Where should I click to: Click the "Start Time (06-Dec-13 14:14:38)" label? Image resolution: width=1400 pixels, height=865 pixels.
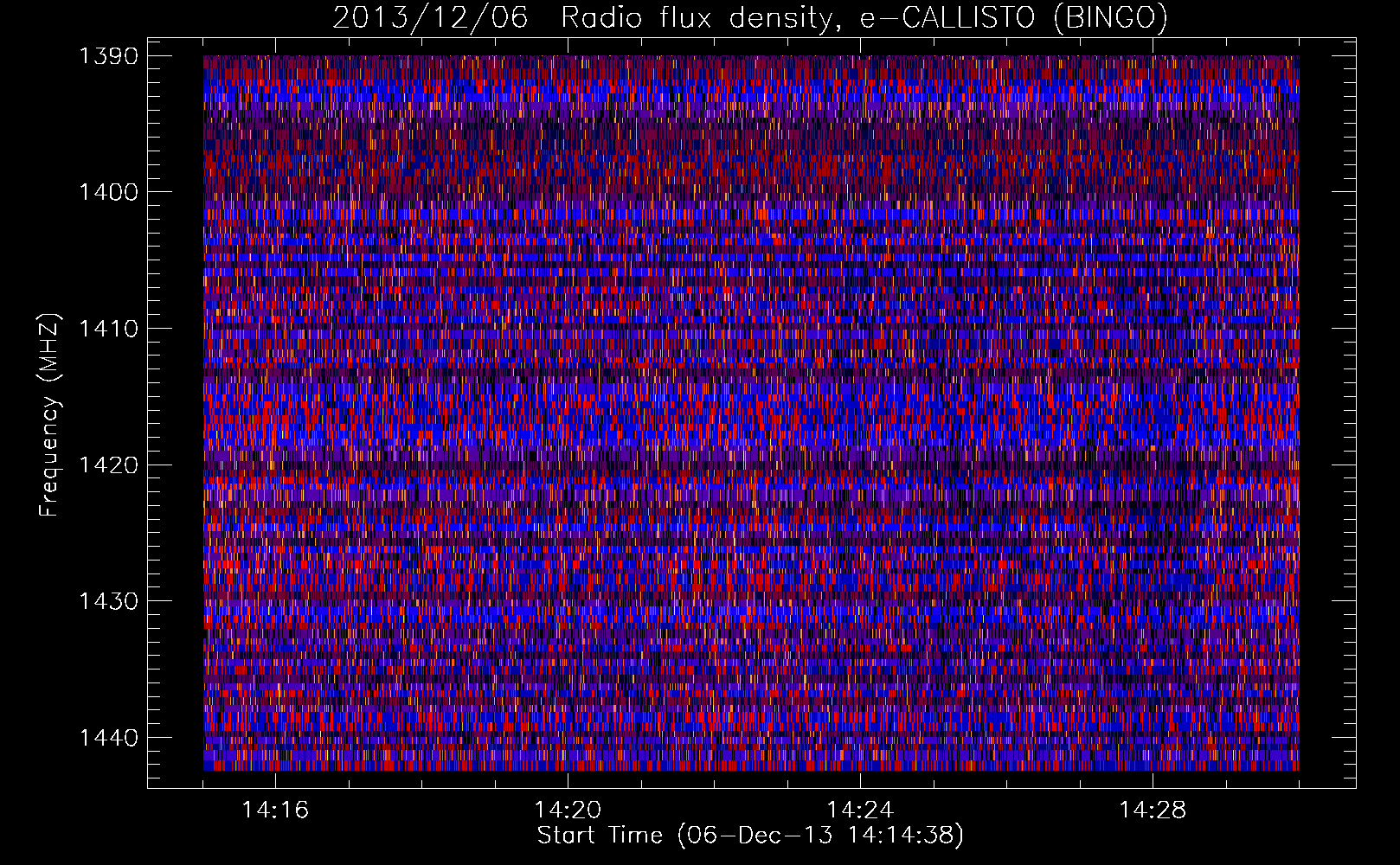point(750,836)
